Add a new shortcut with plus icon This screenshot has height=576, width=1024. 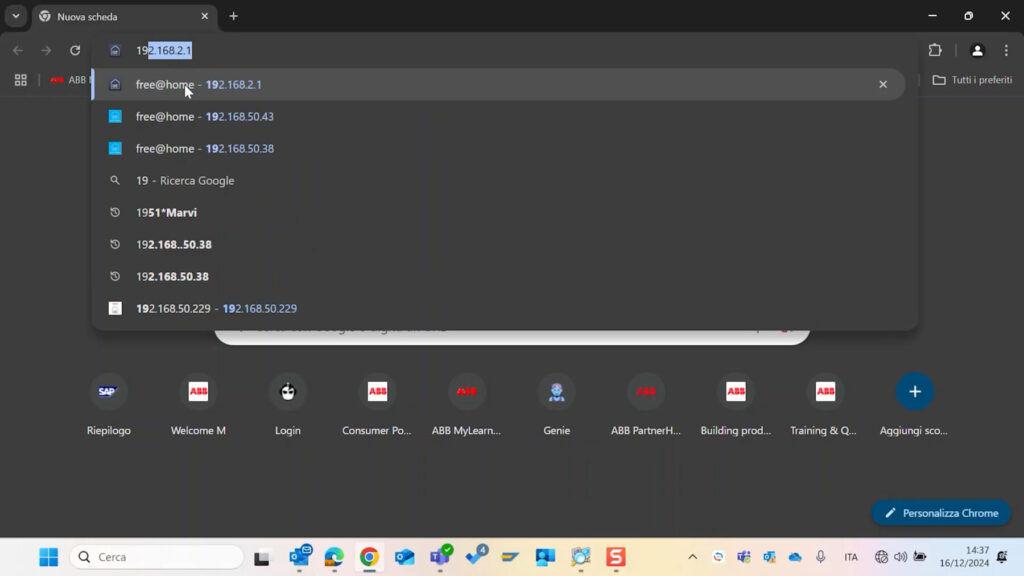(x=914, y=392)
